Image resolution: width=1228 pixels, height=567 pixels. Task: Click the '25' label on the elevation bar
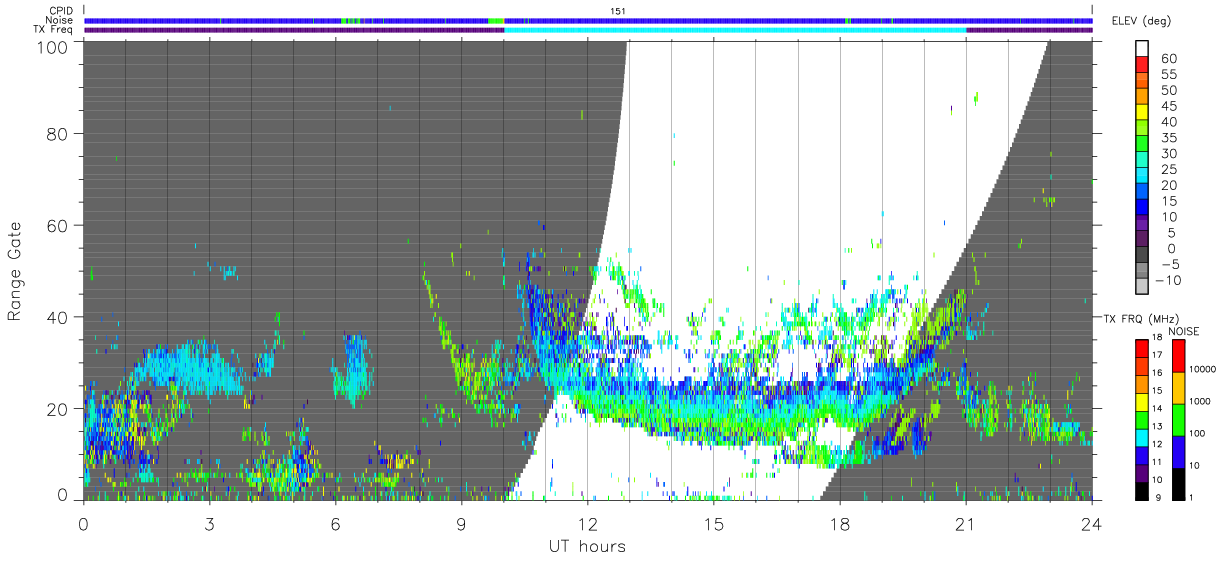pyautogui.click(x=1168, y=169)
